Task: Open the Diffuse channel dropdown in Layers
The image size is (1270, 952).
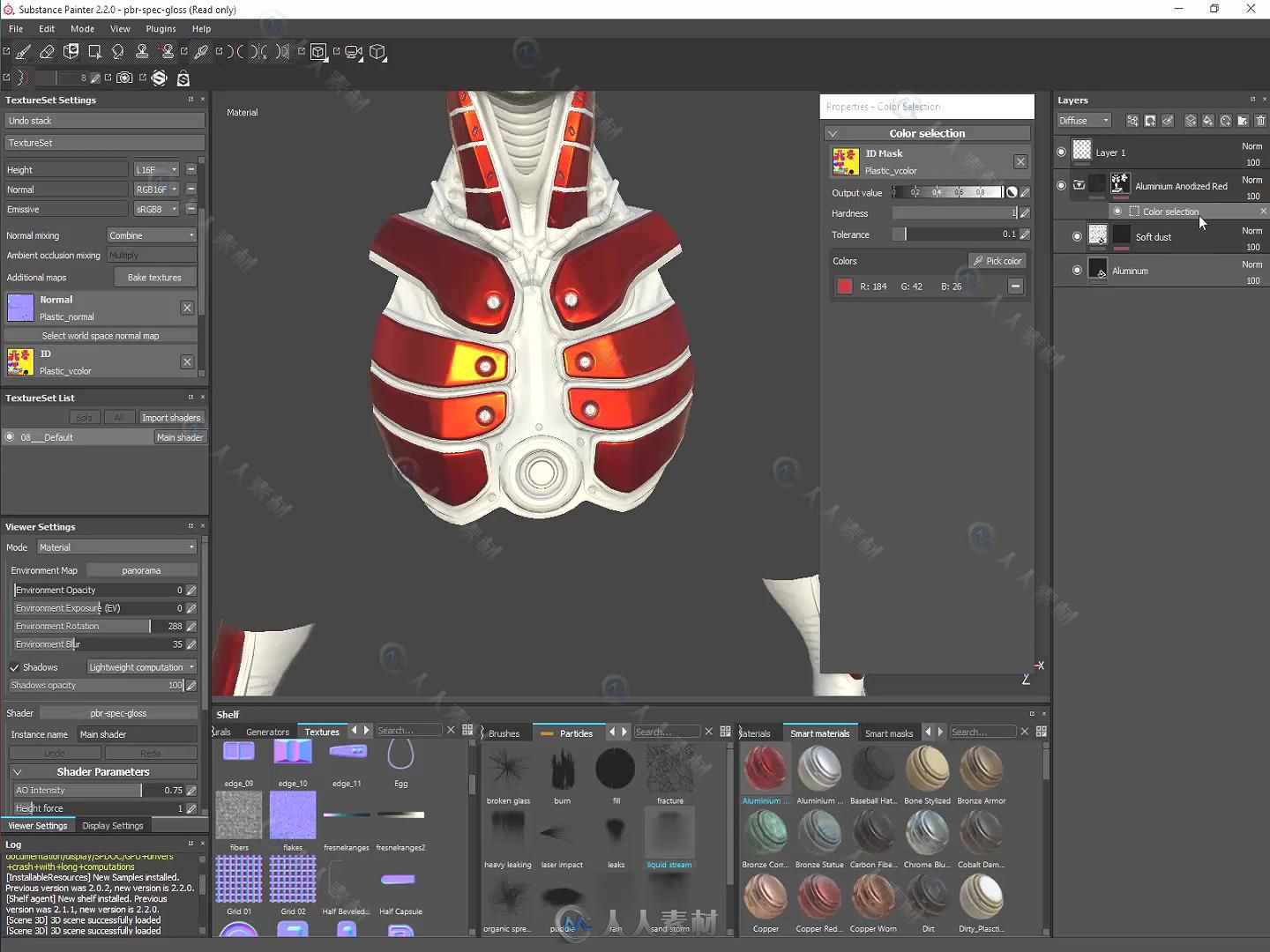Action: tap(1084, 121)
